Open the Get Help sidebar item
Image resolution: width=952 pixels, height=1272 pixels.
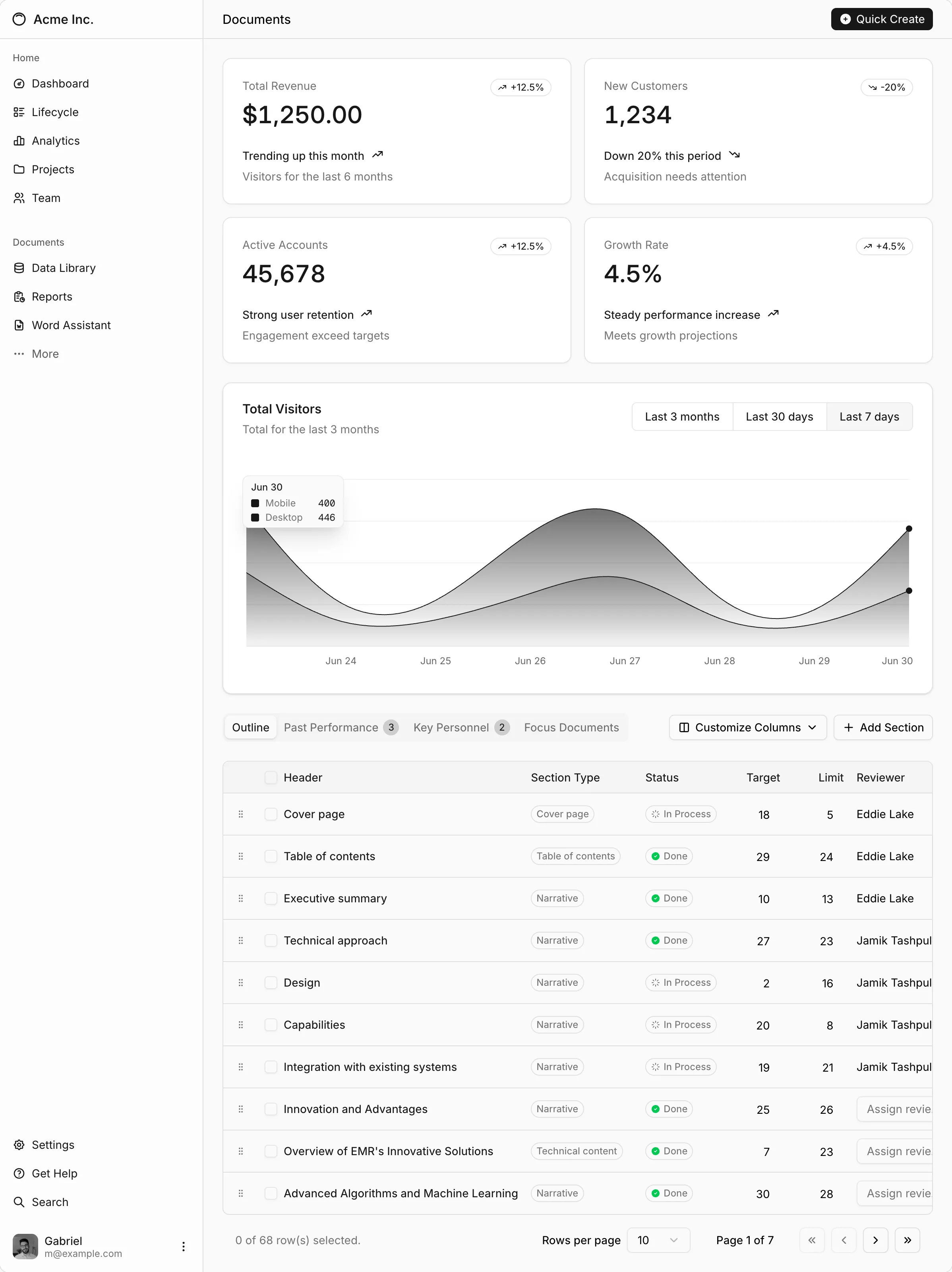101,1174
